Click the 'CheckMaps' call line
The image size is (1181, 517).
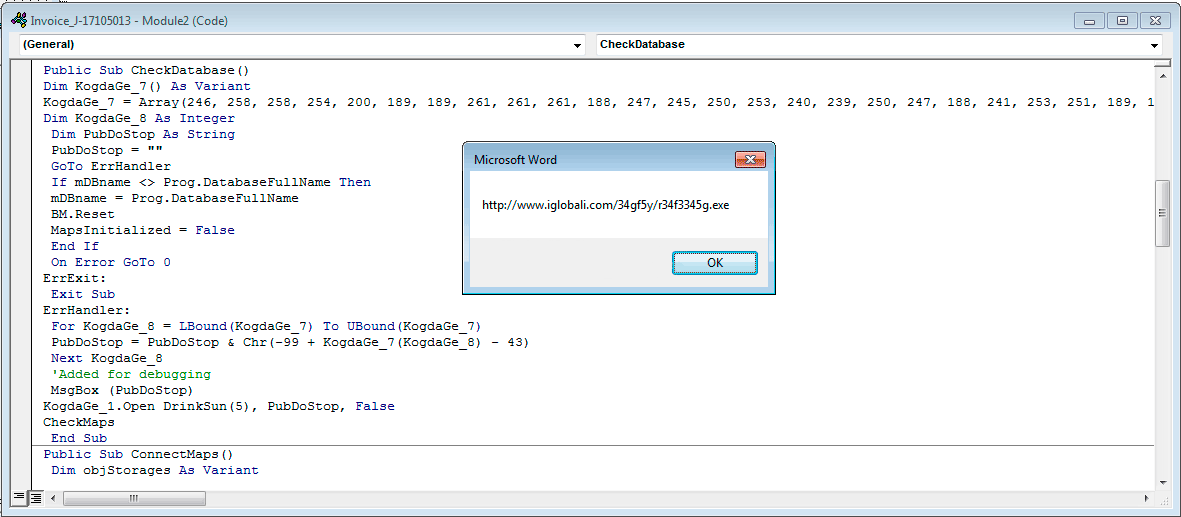pyautogui.click(x=78, y=422)
